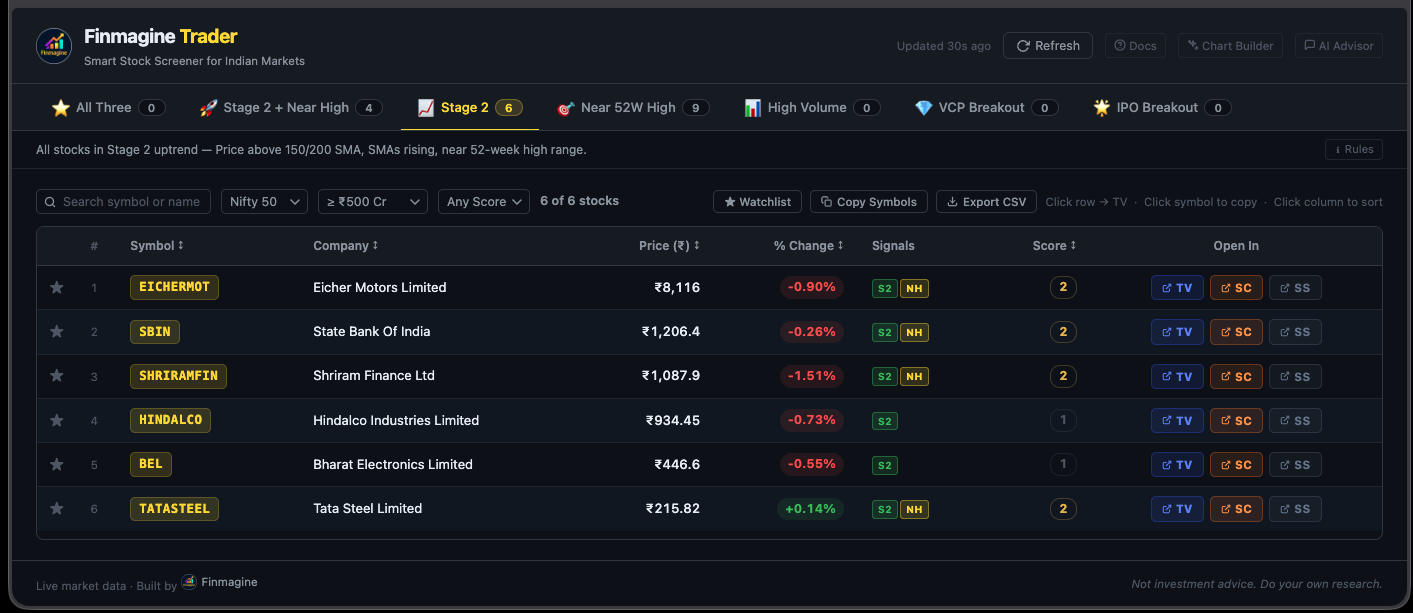Expand the Any Score filter dropdown
Viewport: 1413px width, 613px height.
pos(483,202)
